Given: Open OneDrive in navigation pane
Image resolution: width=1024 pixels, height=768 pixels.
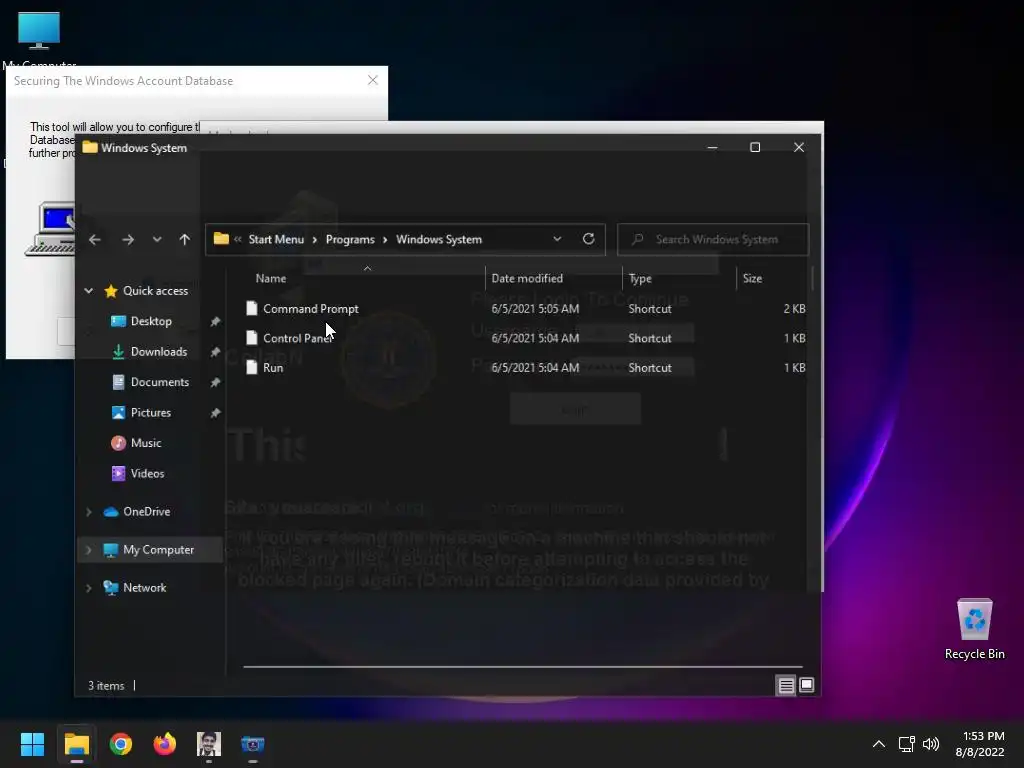Looking at the screenshot, I should click(146, 511).
